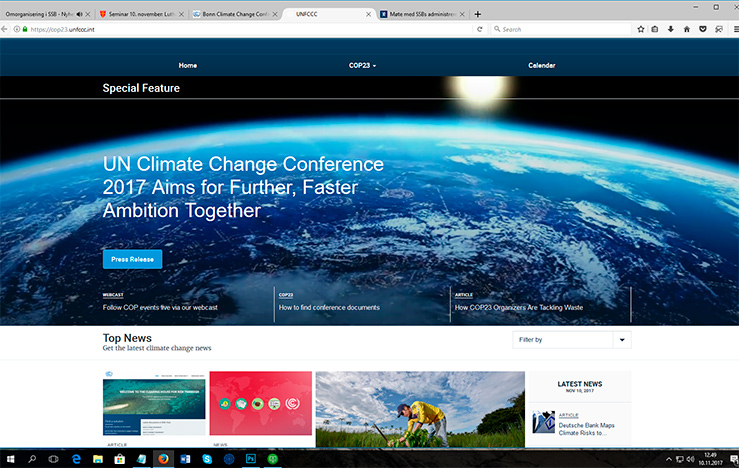Open How COP23 Organizers Are Tackling Waste
The width and height of the screenshot is (739, 468).
coord(519,307)
